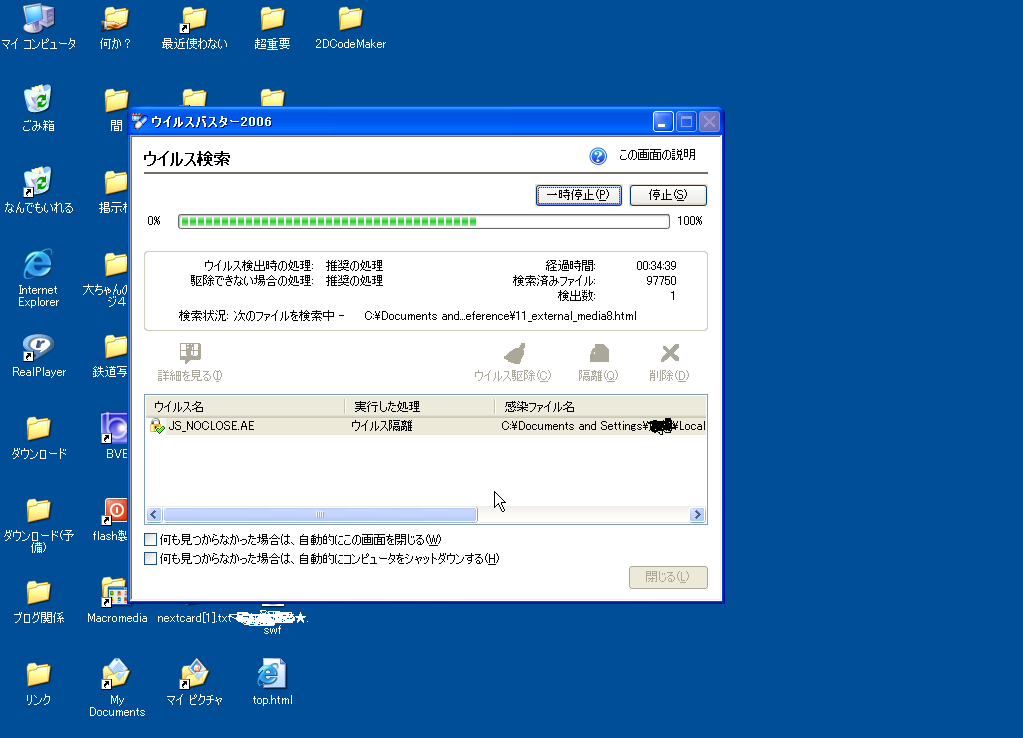Open the この画面の説明 help link
This screenshot has height=738, width=1023.
pos(657,155)
